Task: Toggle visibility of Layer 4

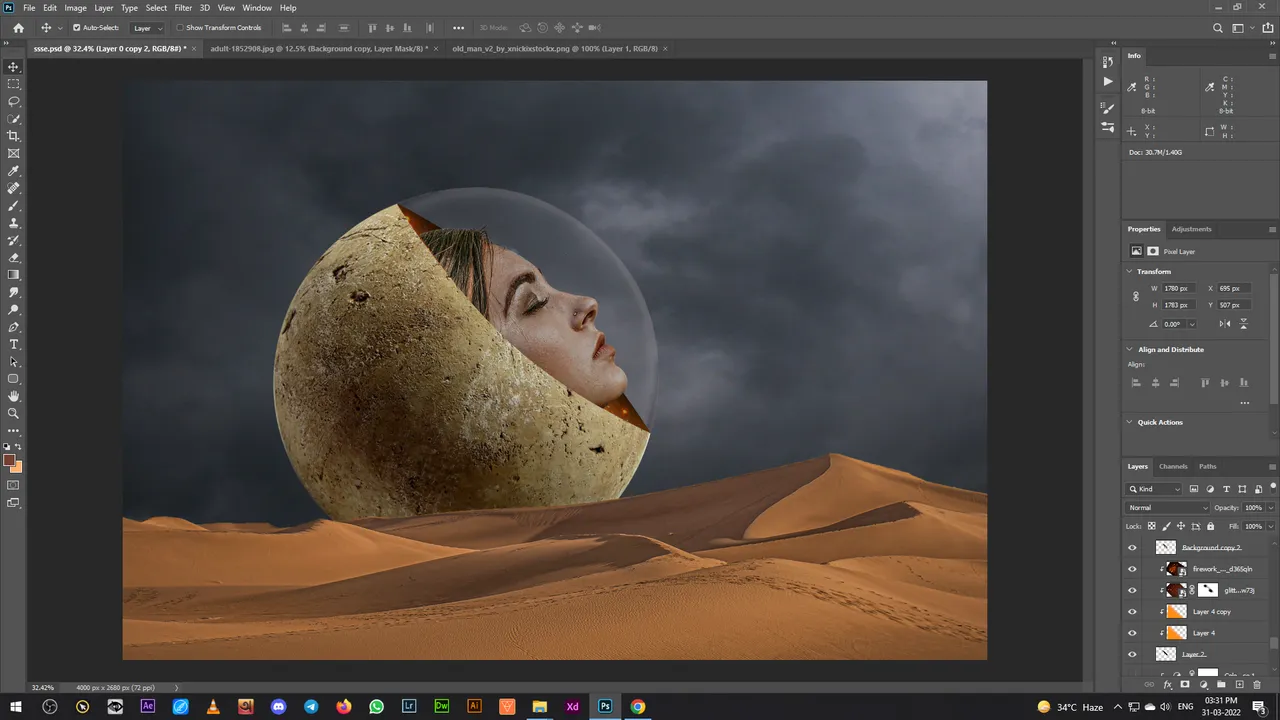Action: (x=1132, y=633)
